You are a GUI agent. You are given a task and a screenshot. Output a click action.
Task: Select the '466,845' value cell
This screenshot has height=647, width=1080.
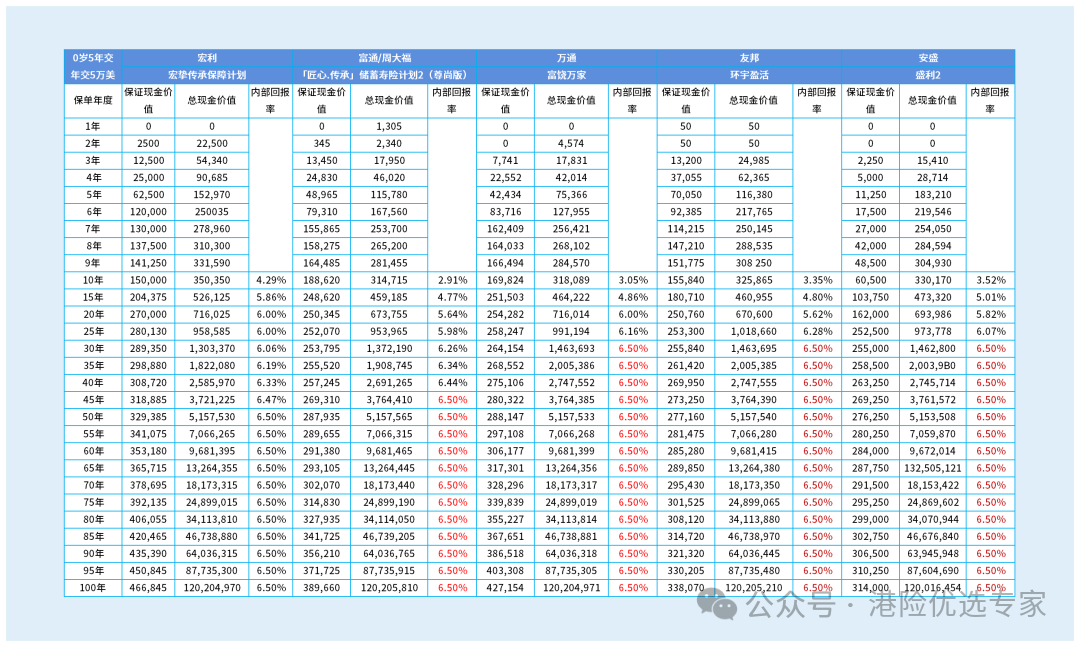pos(148,588)
